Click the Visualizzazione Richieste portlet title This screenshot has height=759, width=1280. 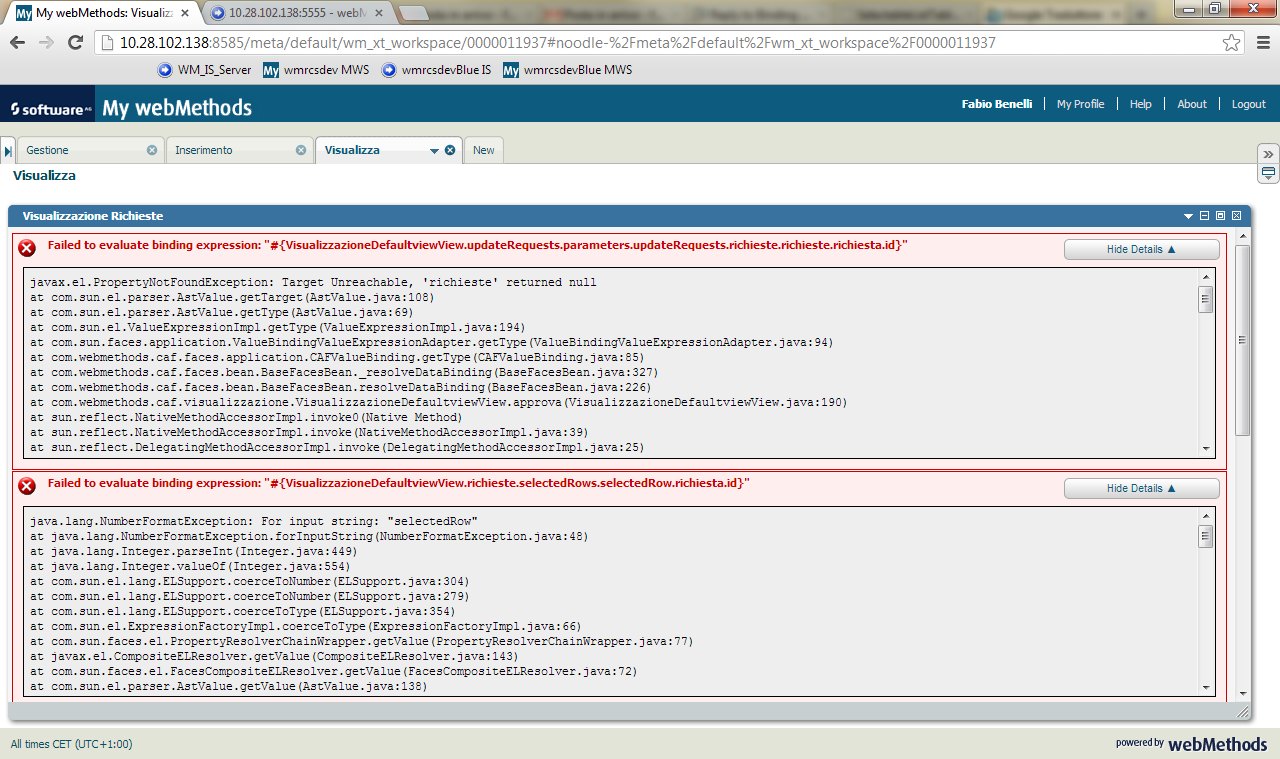tap(93, 216)
